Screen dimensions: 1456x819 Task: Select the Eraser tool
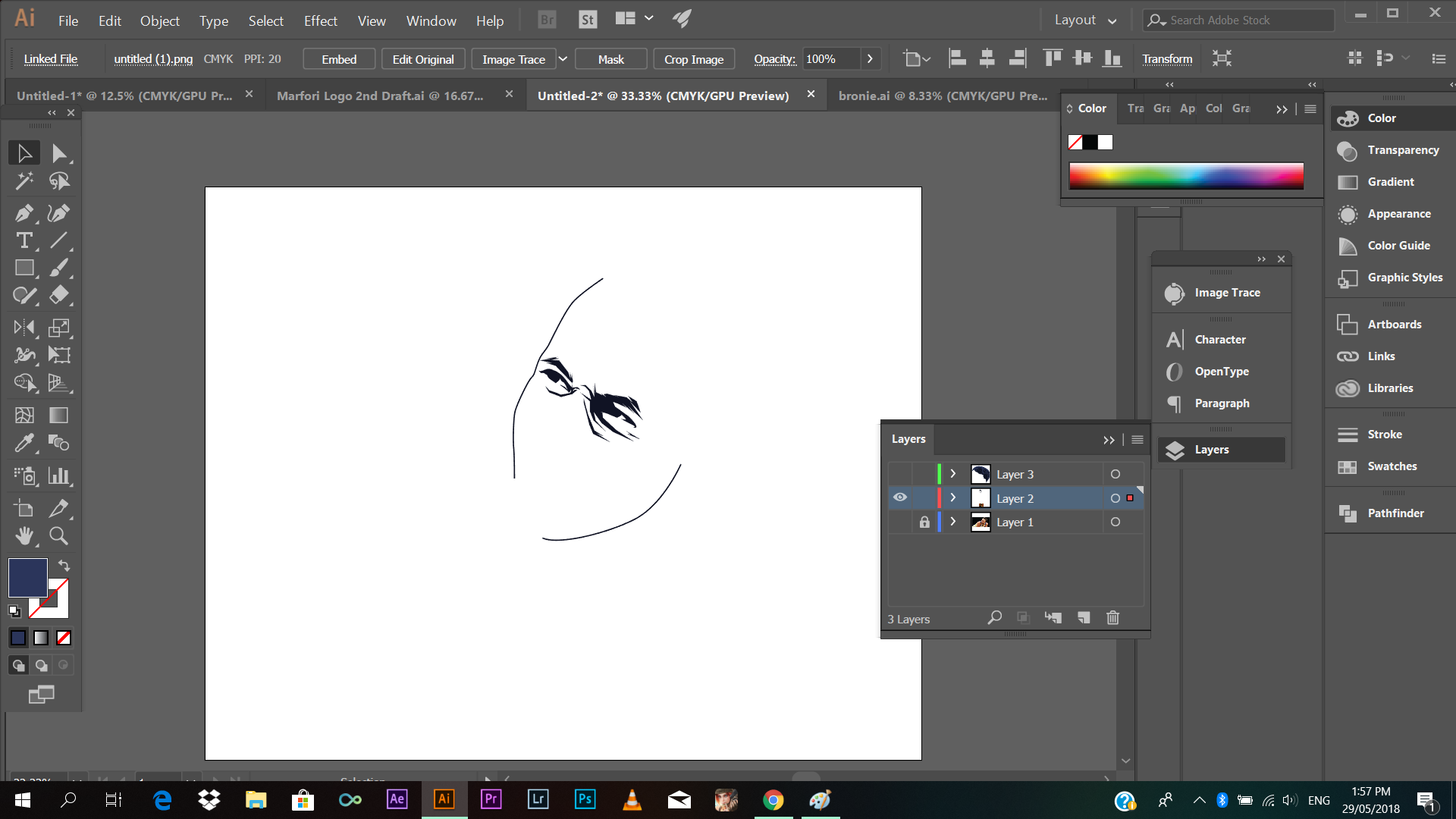pyautogui.click(x=59, y=295)
